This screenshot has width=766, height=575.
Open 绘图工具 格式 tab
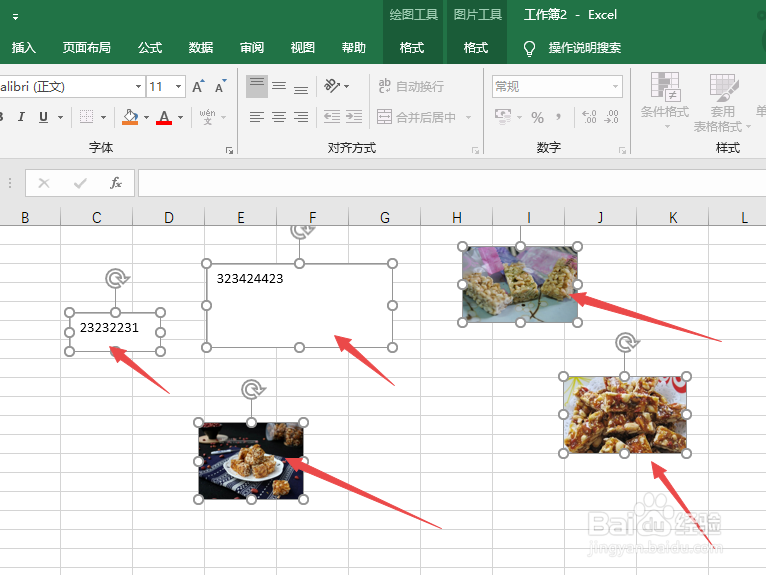coord(412,47)
